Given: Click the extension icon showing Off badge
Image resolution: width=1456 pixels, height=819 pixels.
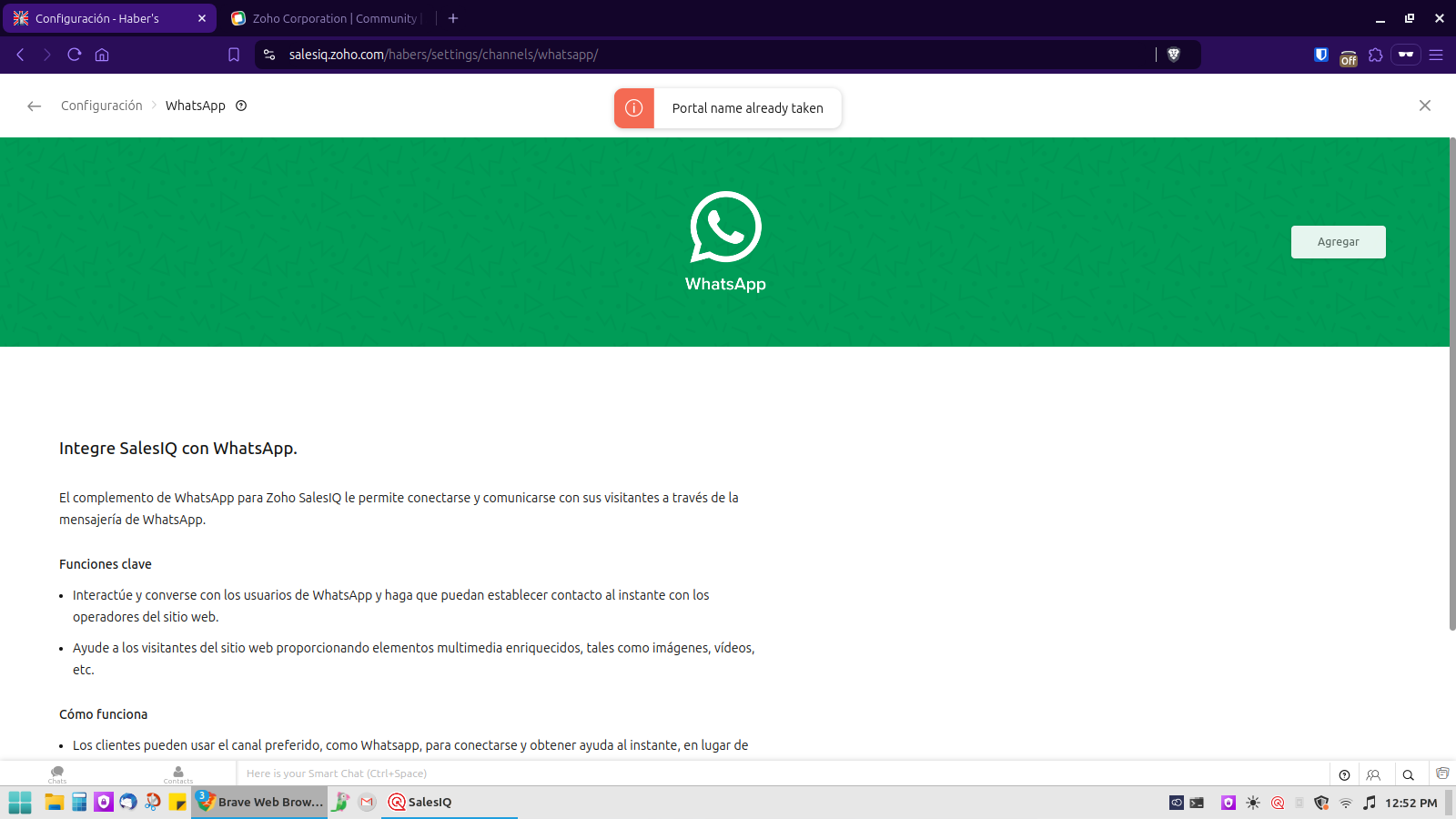Looking at the screenshot, I should (x=1349, y=56).
